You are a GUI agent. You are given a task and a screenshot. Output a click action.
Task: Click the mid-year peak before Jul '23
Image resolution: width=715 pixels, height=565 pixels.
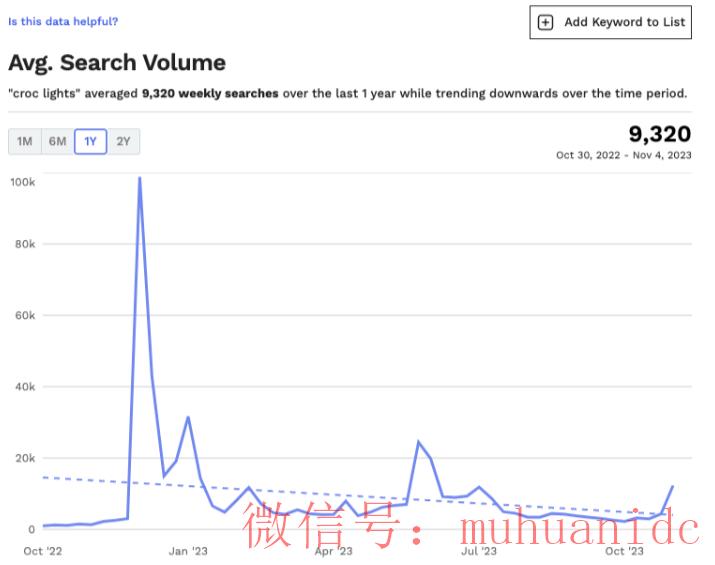418,442
